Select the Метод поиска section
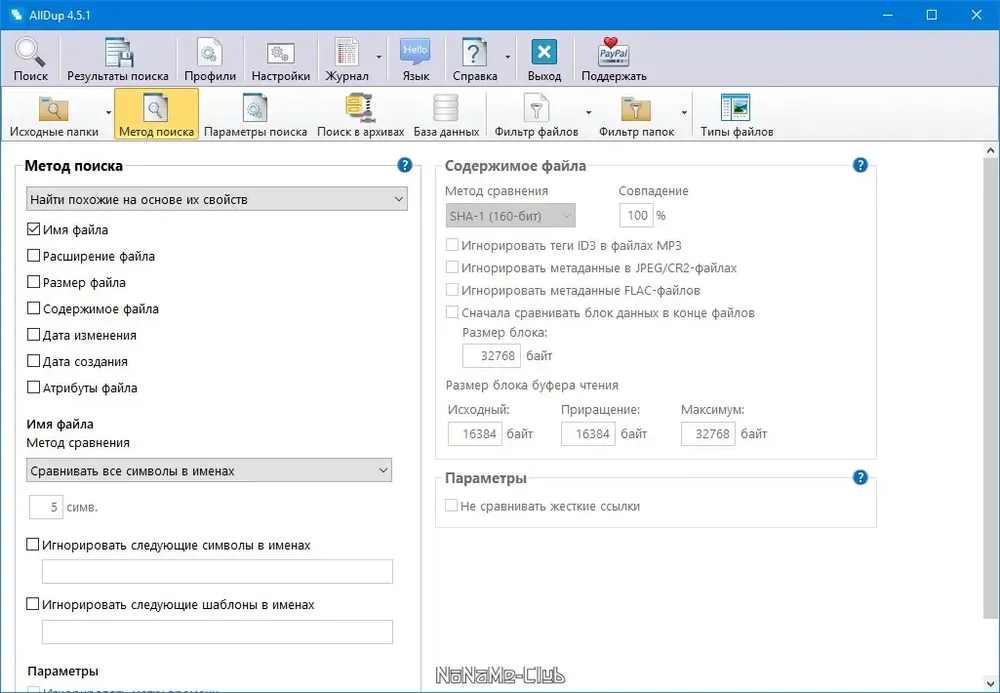 pyautogui.click(x=156, y=114)
